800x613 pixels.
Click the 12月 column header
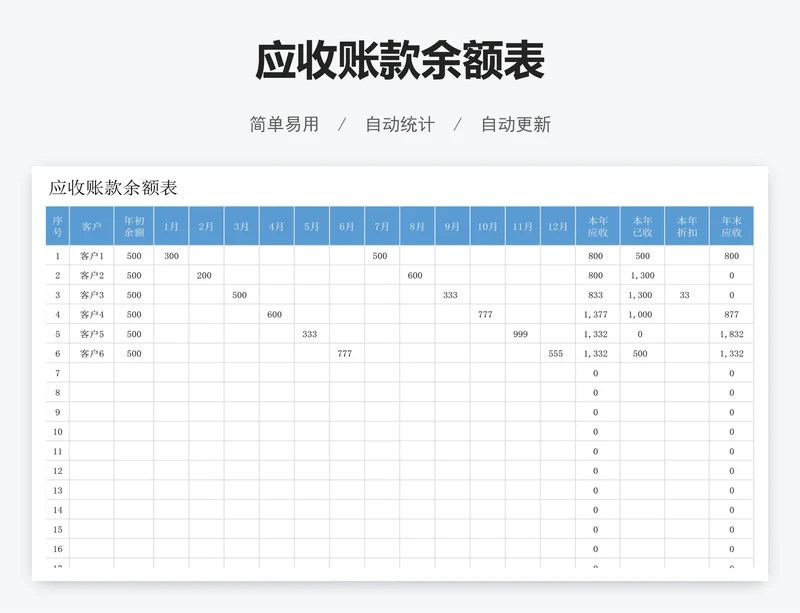(x=558, y=226)
